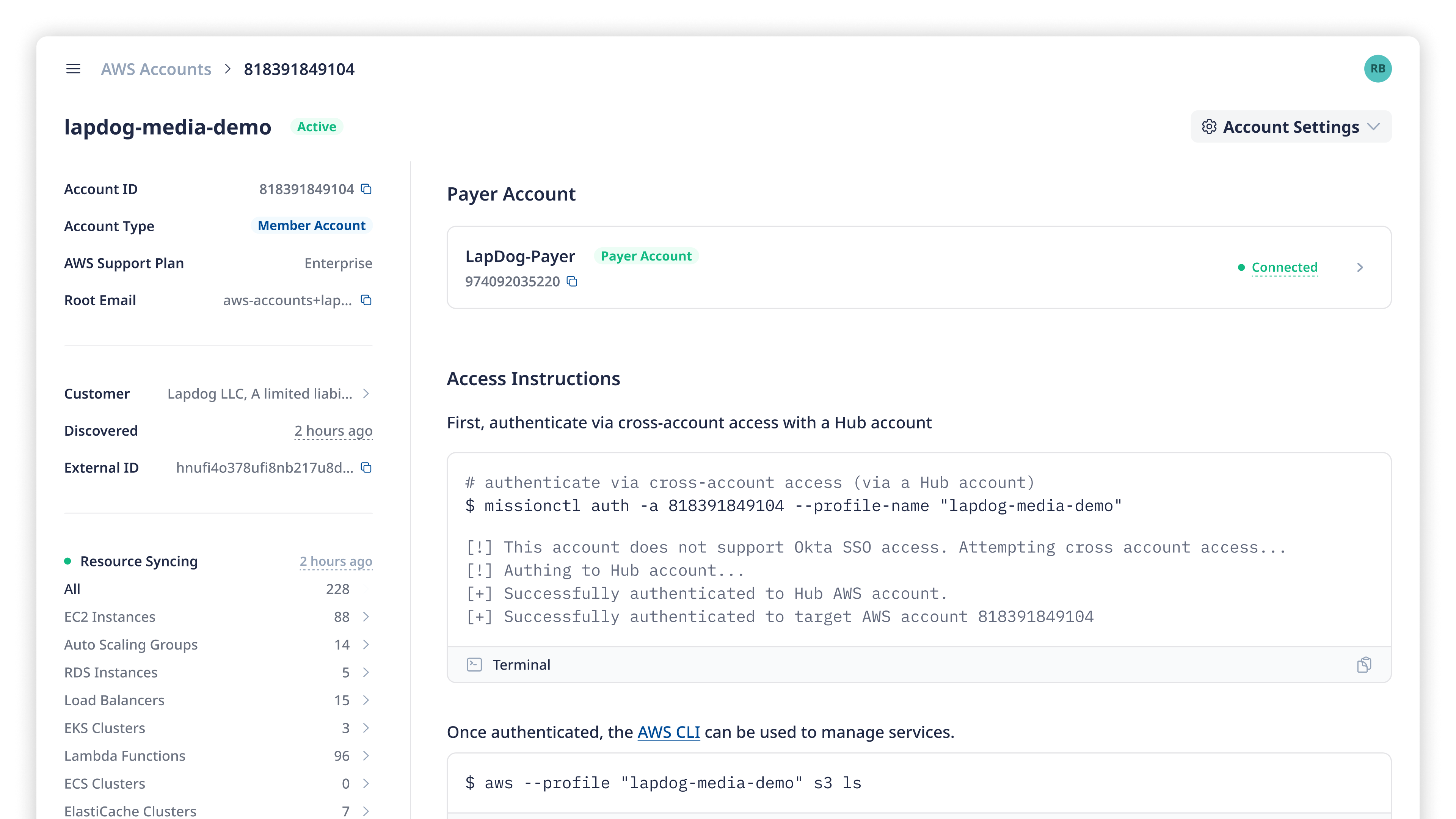Screen dimensions: 1456x819
Task: Click the missionctl auth command line
Action: point(793,505)
